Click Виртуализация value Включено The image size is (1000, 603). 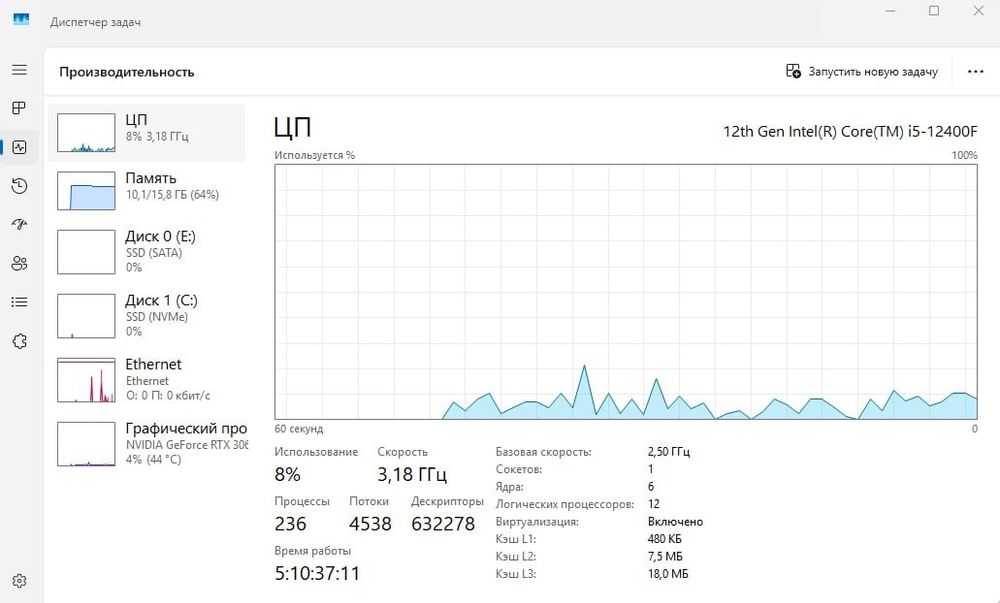coord(675,521)
